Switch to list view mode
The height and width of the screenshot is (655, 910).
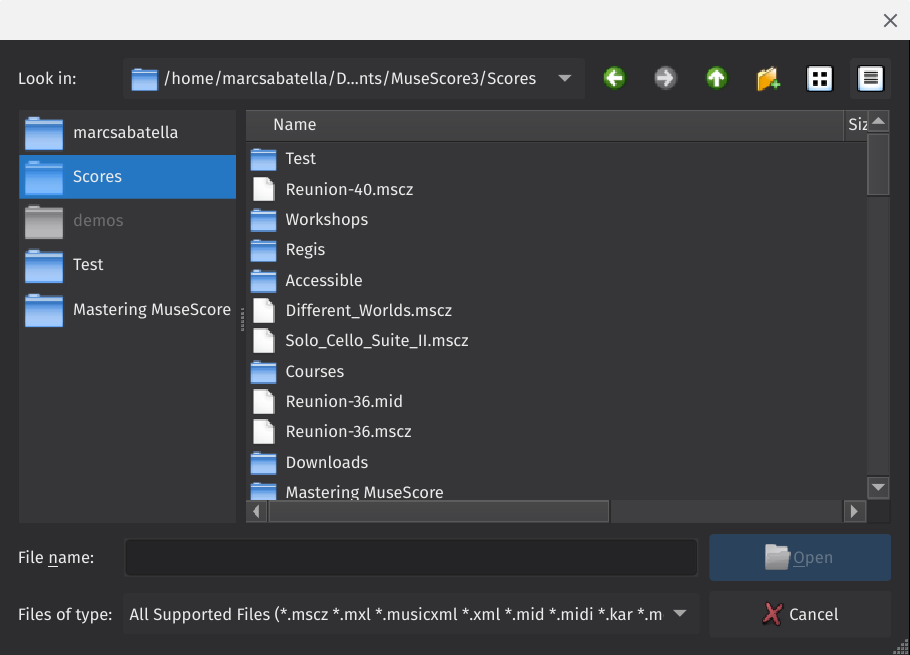coord(819,78)
